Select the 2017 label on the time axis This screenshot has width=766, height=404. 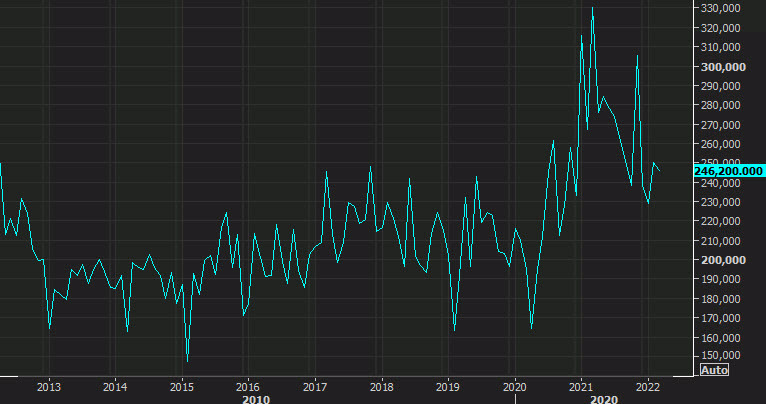tap(315, 385)
